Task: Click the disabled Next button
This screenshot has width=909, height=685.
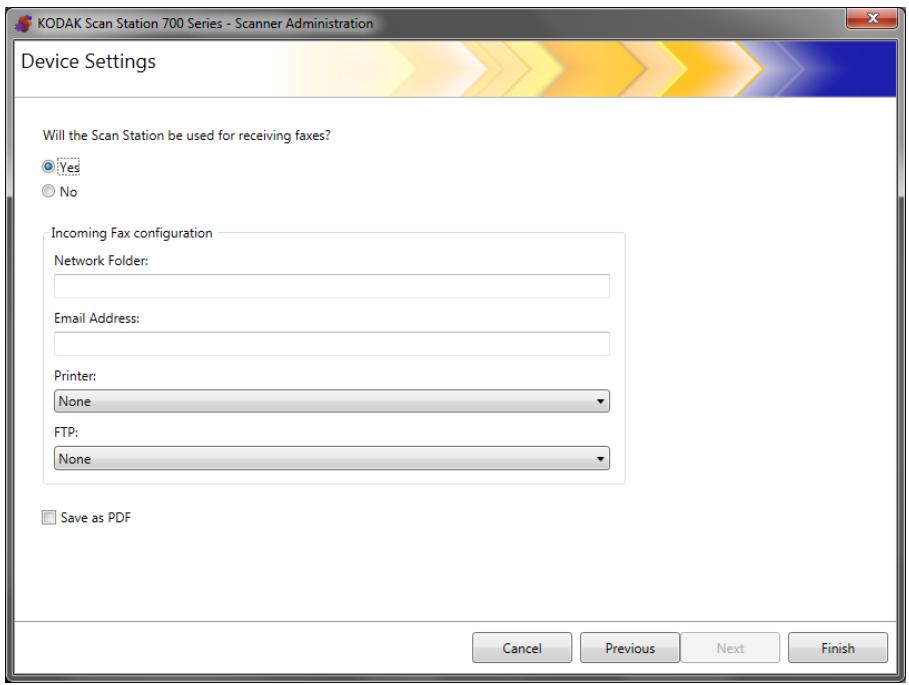Action: [x=730, y=648]
